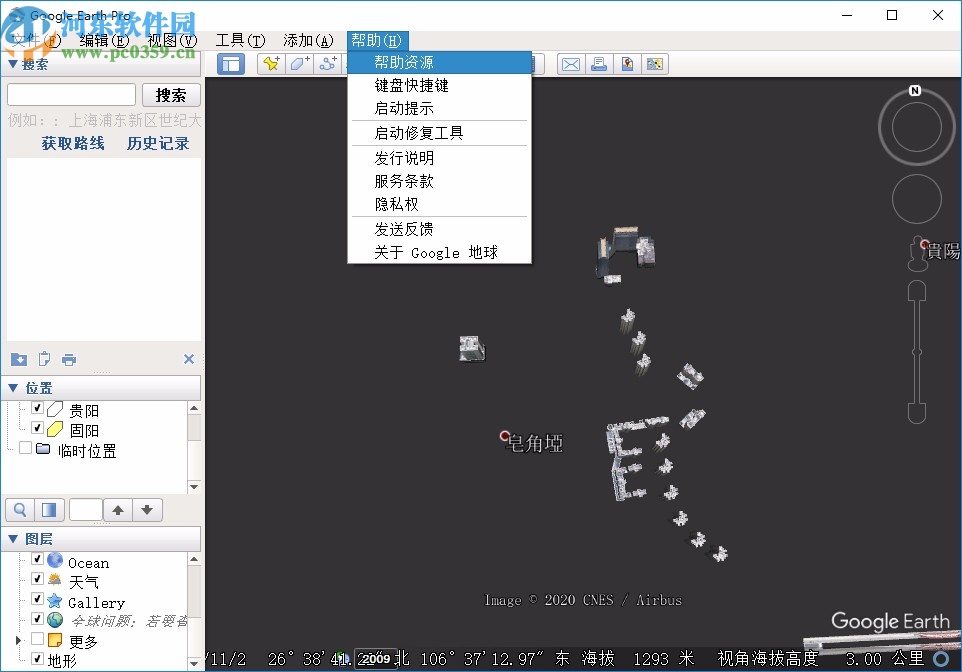Click the add placemark icon
This screenshot has width=962, height=672.
click(270, 65)
